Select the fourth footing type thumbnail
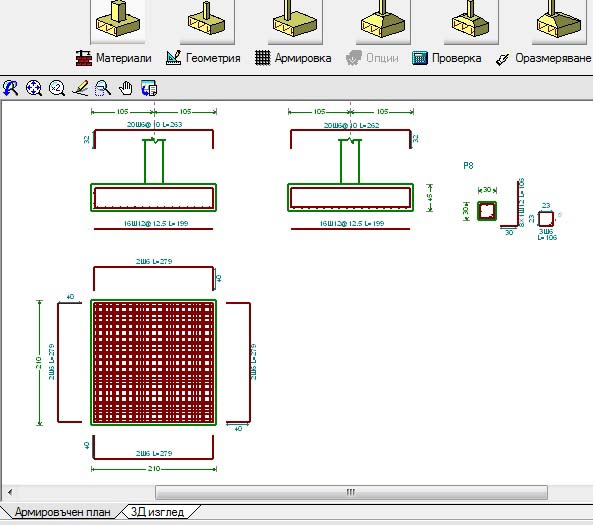 tap(383, 21)
